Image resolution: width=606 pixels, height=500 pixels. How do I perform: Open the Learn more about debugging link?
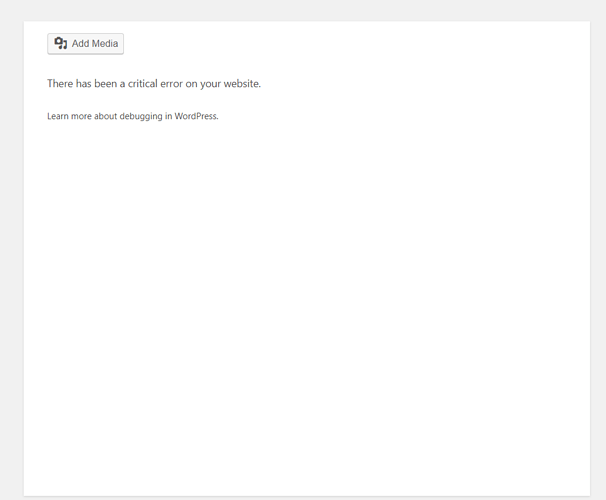tap(133, 116)
